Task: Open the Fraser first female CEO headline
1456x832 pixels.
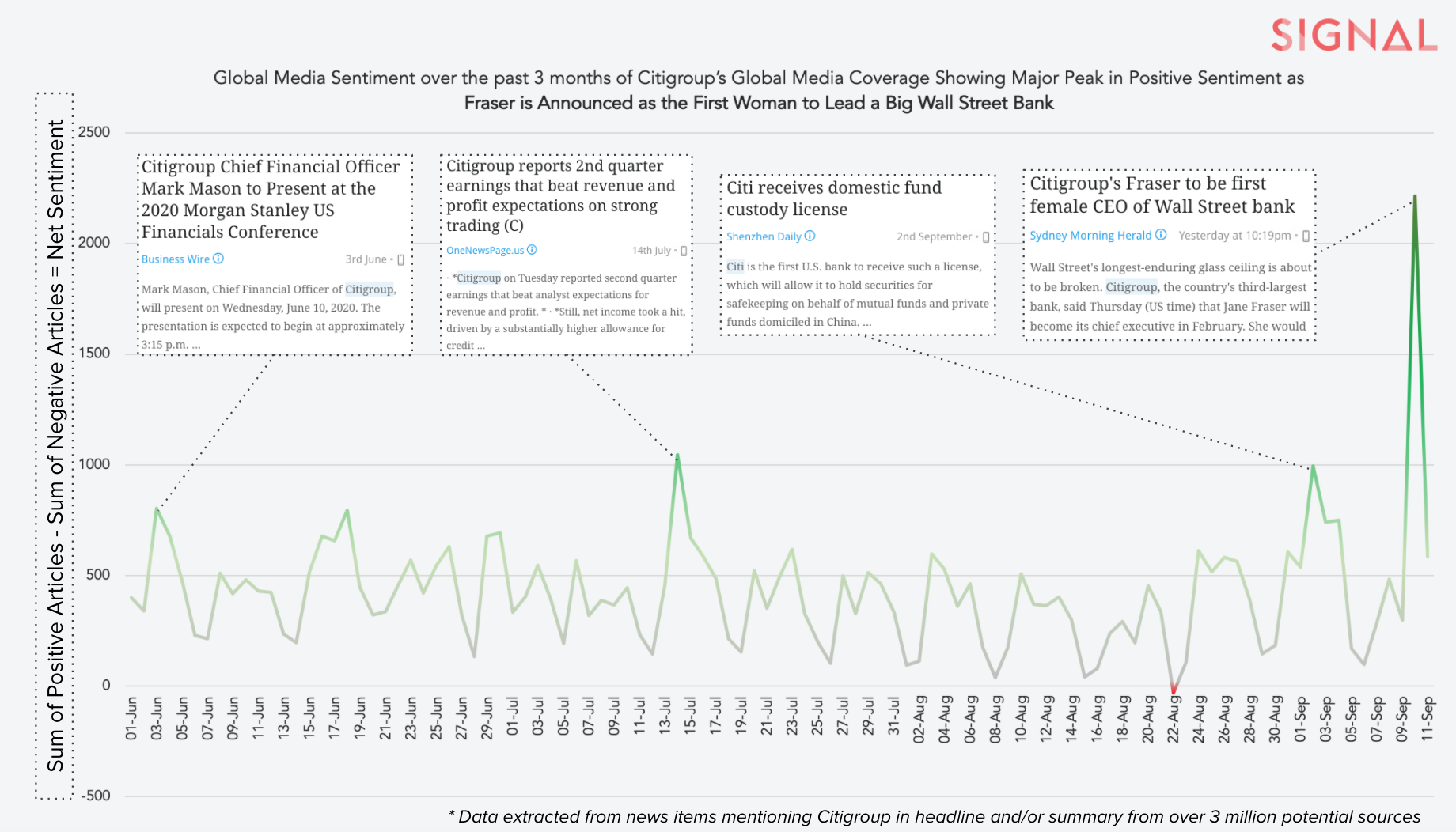Action: (1162, 195)
